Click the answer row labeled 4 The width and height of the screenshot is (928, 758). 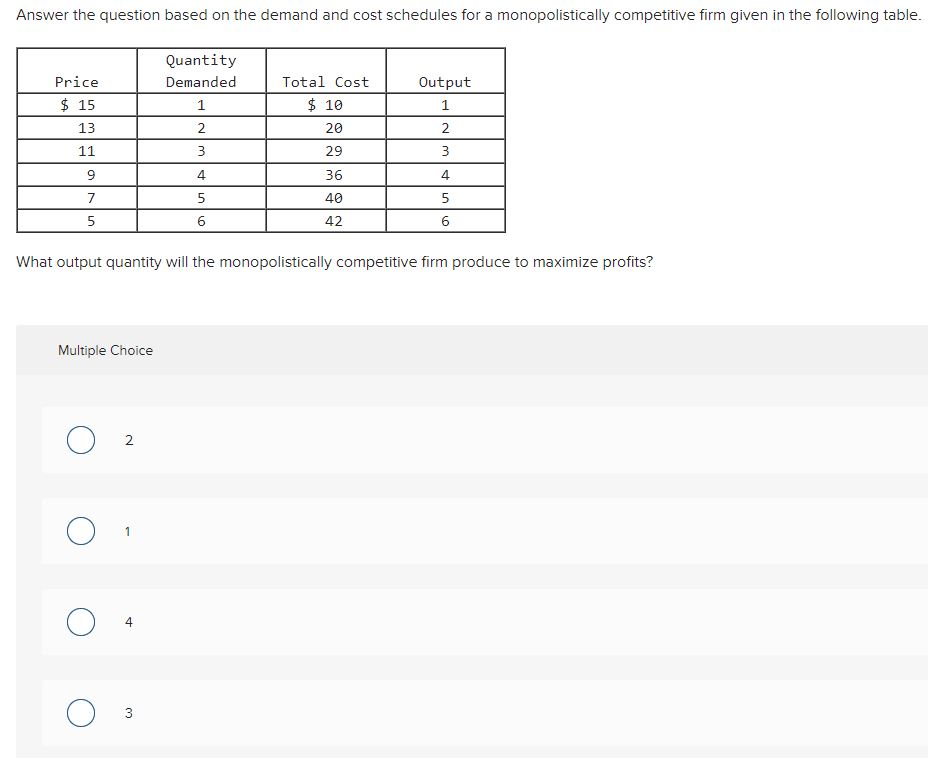(x=128, y=621)
